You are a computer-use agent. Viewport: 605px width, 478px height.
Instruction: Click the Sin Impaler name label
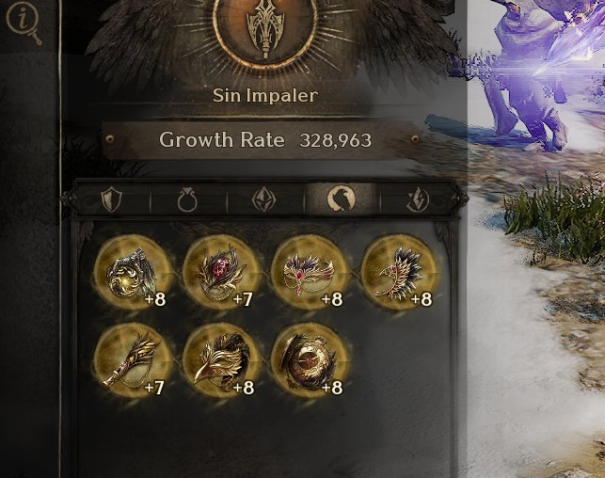click(265, 95)
